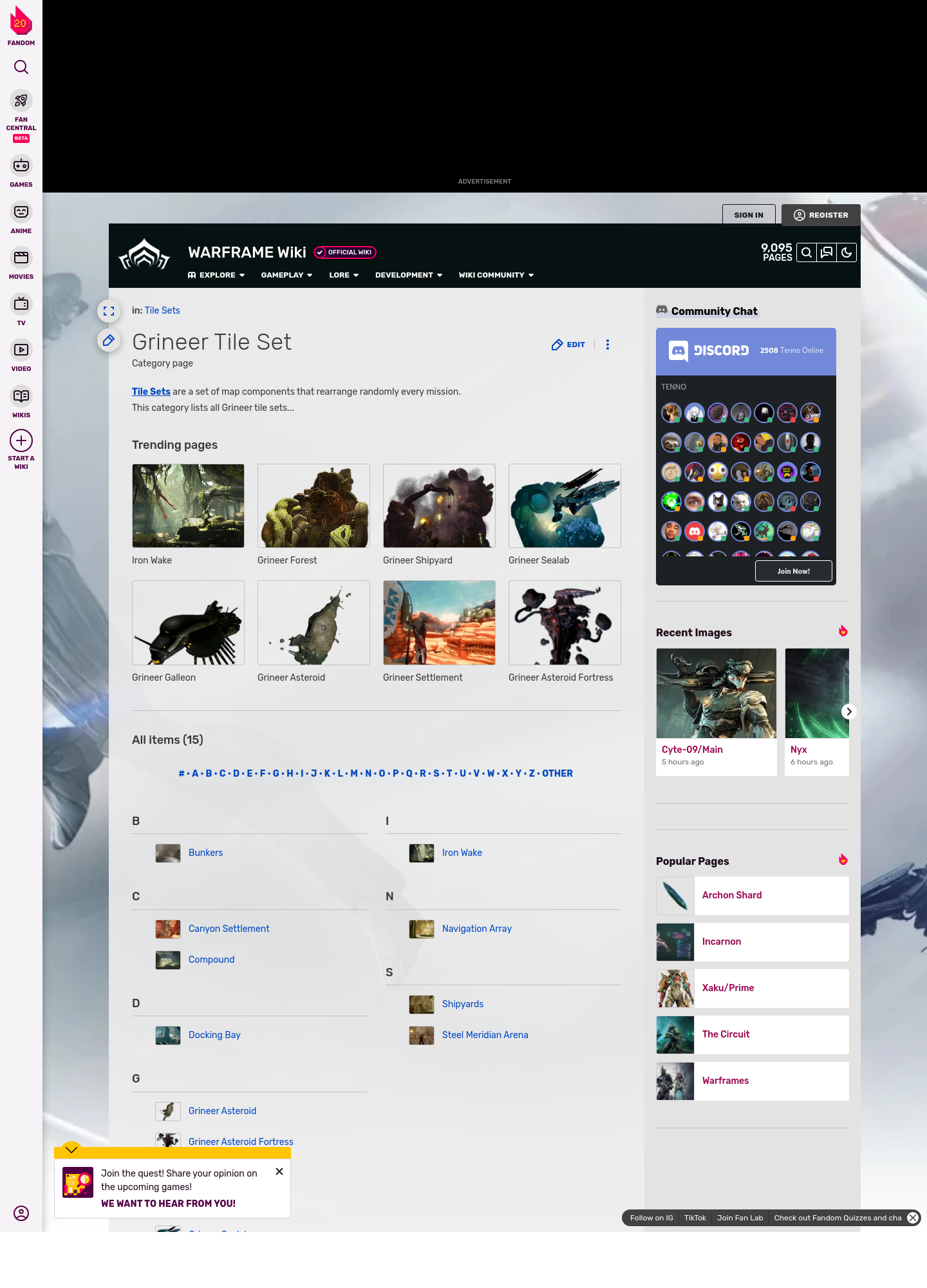Collapse the survey popup yellow chevron
The width and height of the screenshot is (927, 1288).
click(x=71, y=1149)
